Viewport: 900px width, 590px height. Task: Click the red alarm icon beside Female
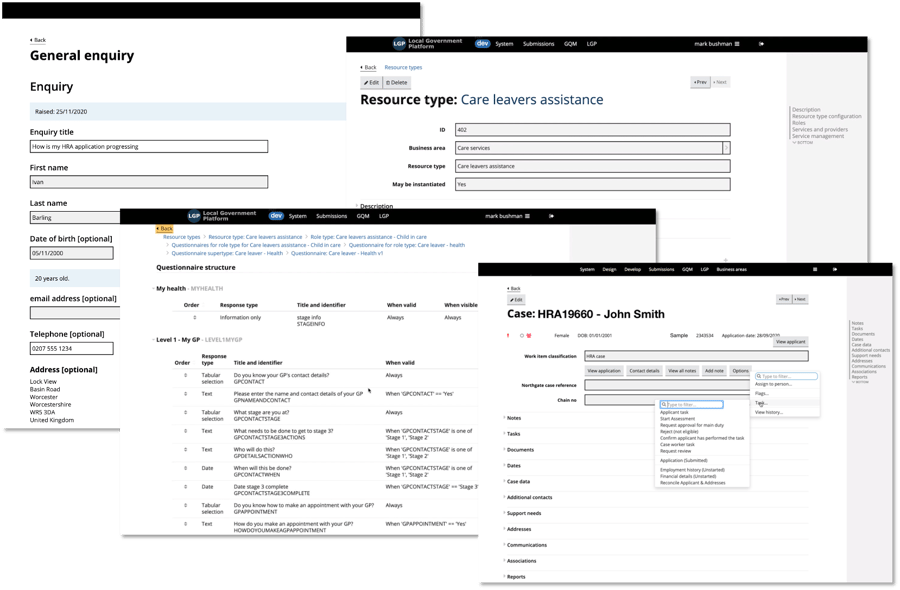529,336
